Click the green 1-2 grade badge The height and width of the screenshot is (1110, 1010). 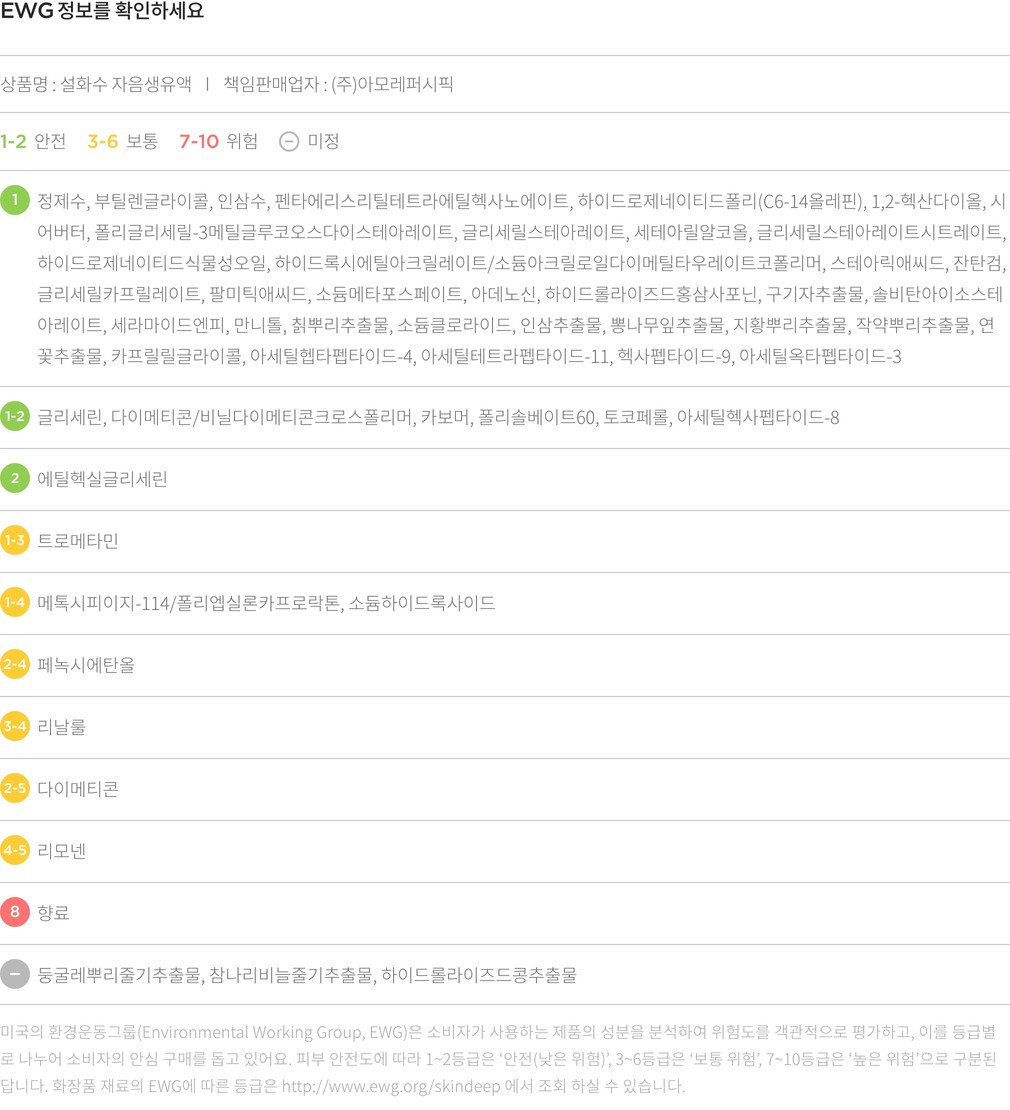click(x=15, y=416)
